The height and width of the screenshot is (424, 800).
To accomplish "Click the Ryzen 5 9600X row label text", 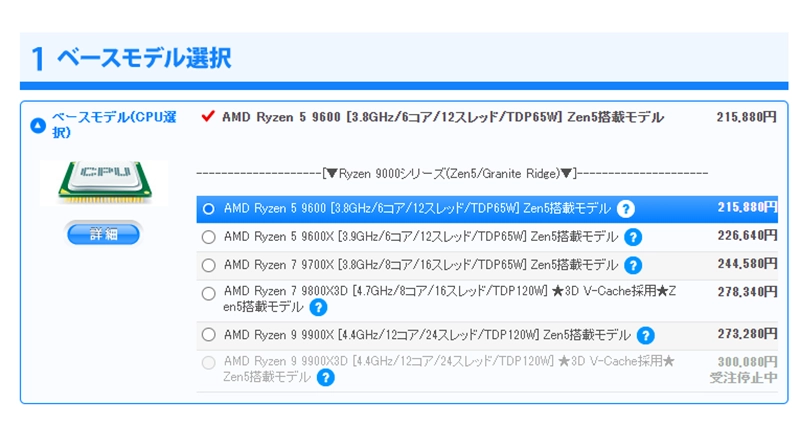I will coord(421,237).
